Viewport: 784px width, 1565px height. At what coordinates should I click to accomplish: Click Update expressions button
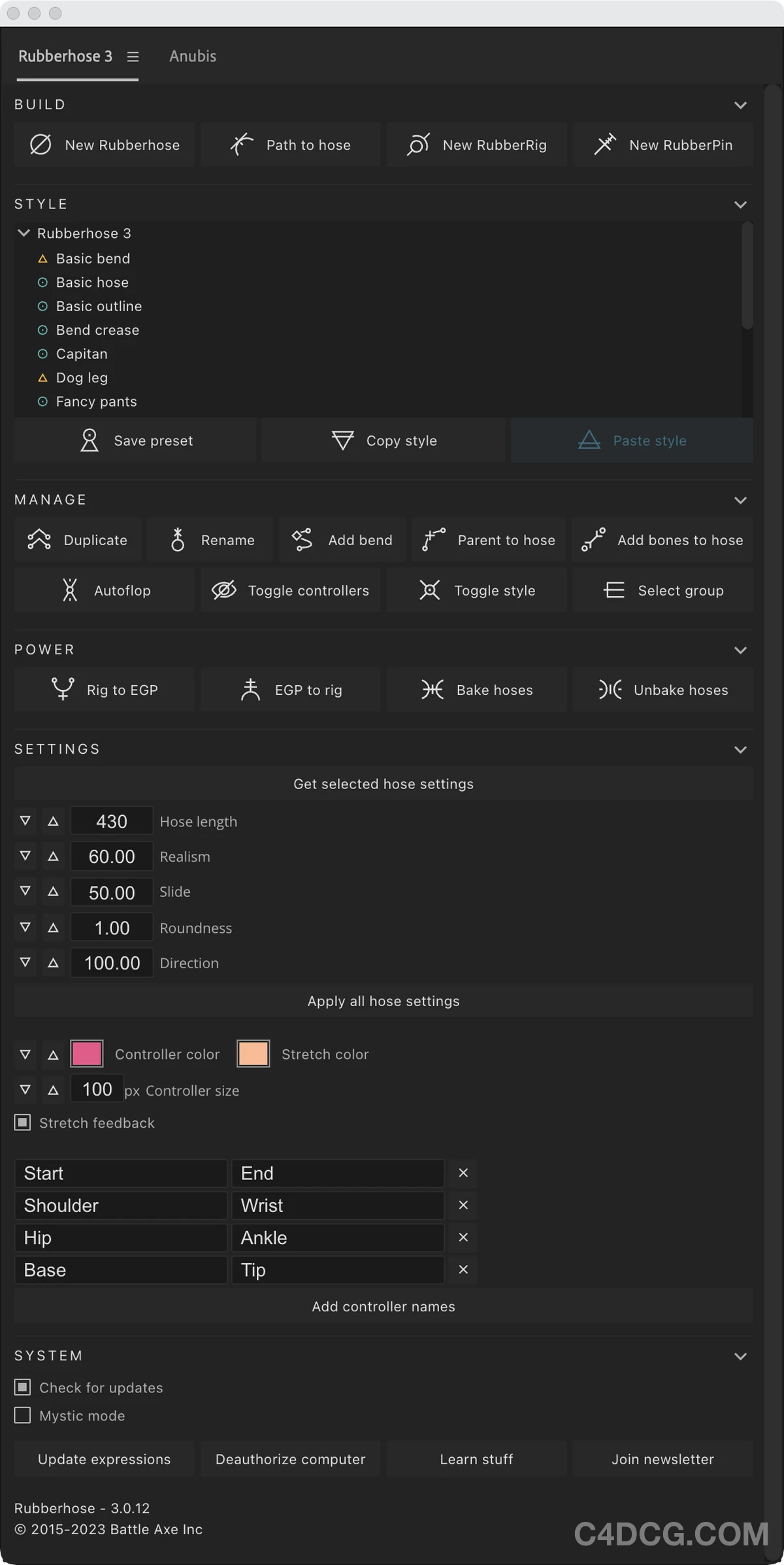(x=105, y=1459)
